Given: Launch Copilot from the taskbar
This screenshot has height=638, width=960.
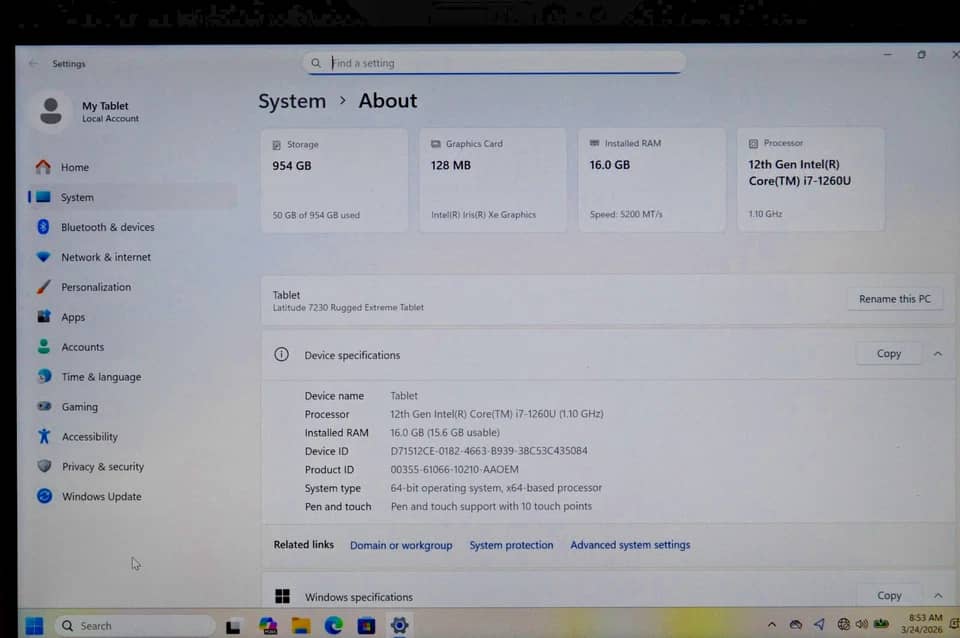Looking at the screenshot, I should click(x=268, y=626).
